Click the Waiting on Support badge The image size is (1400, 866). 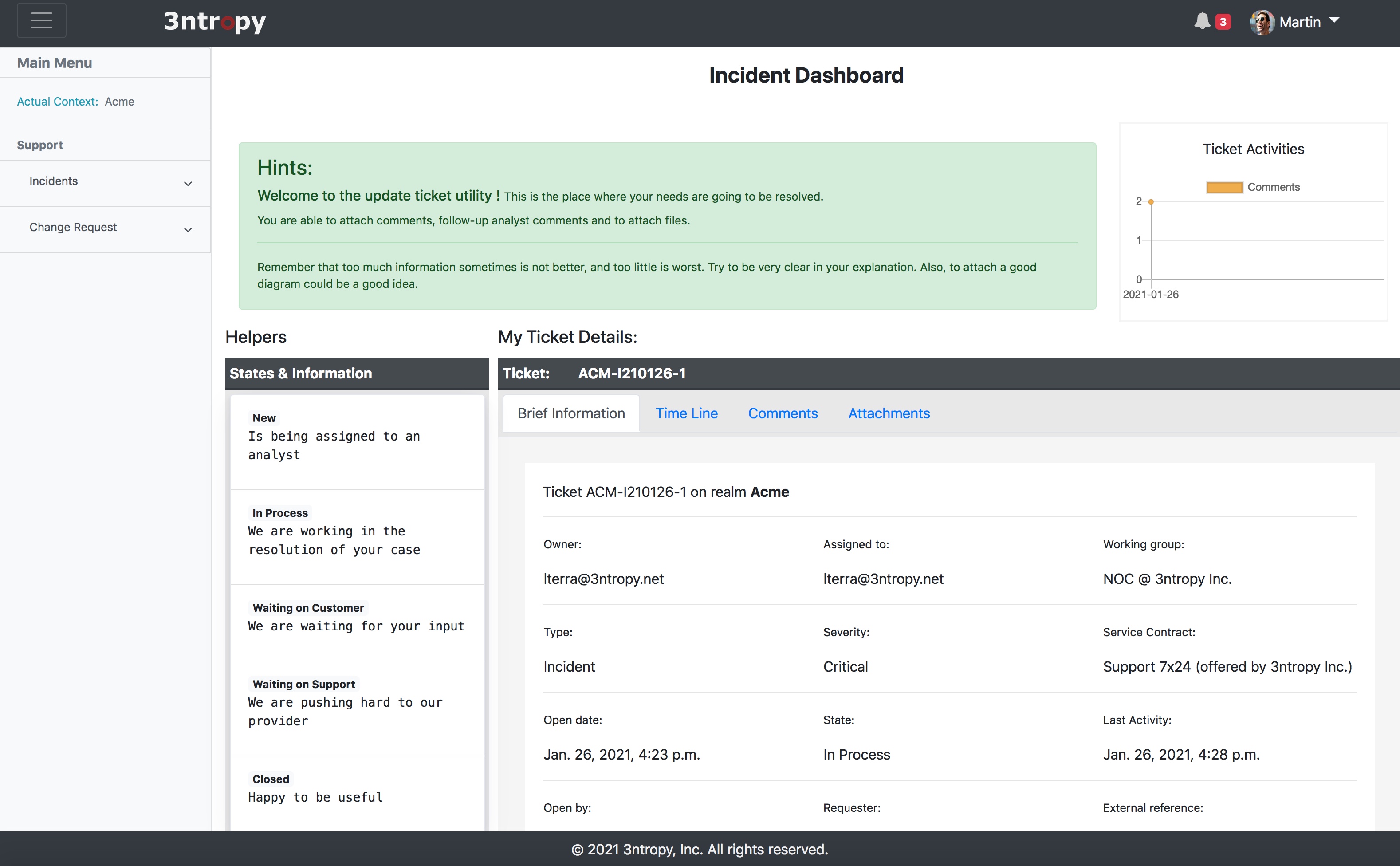click(x=303, y=684)
